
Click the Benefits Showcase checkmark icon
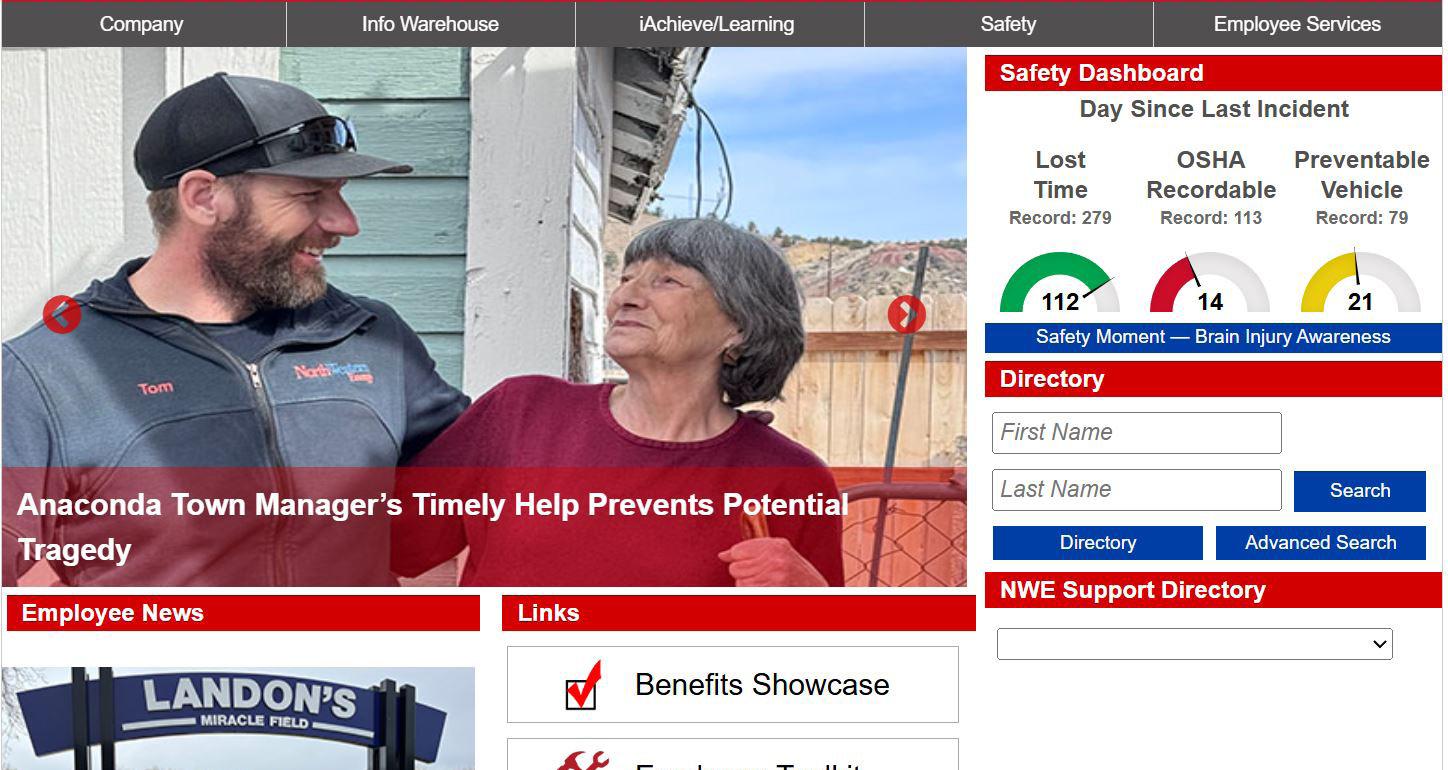584,685
